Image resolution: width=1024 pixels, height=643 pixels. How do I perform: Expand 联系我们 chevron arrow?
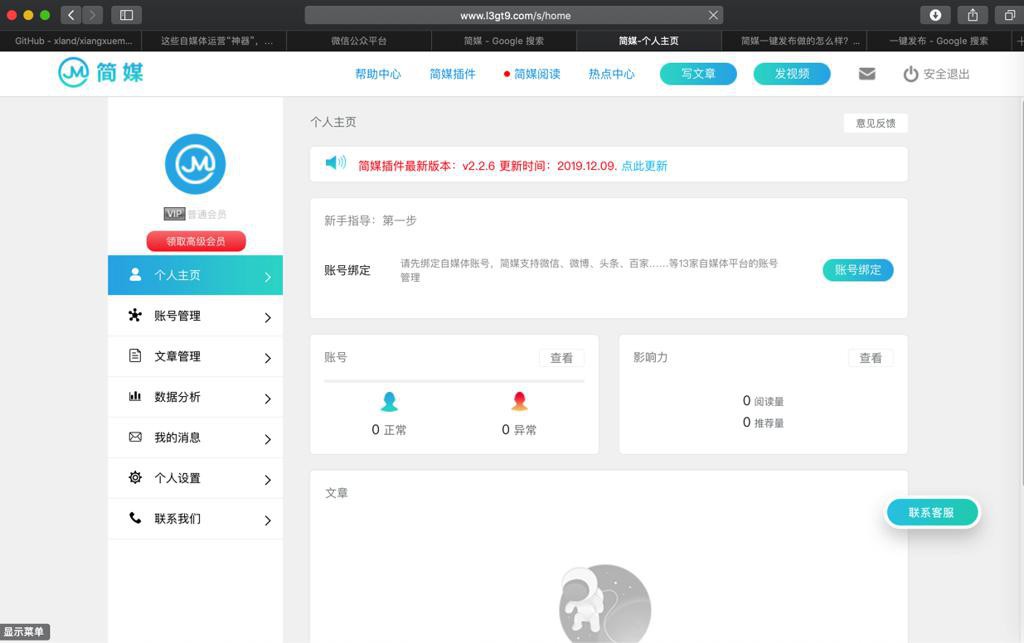point(267,520)
